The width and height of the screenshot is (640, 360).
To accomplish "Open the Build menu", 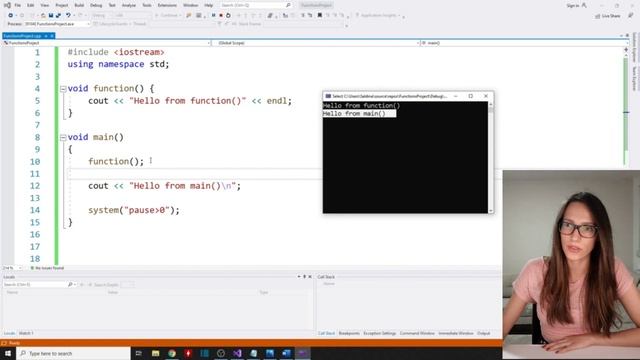I will click(x=79, y=5).
